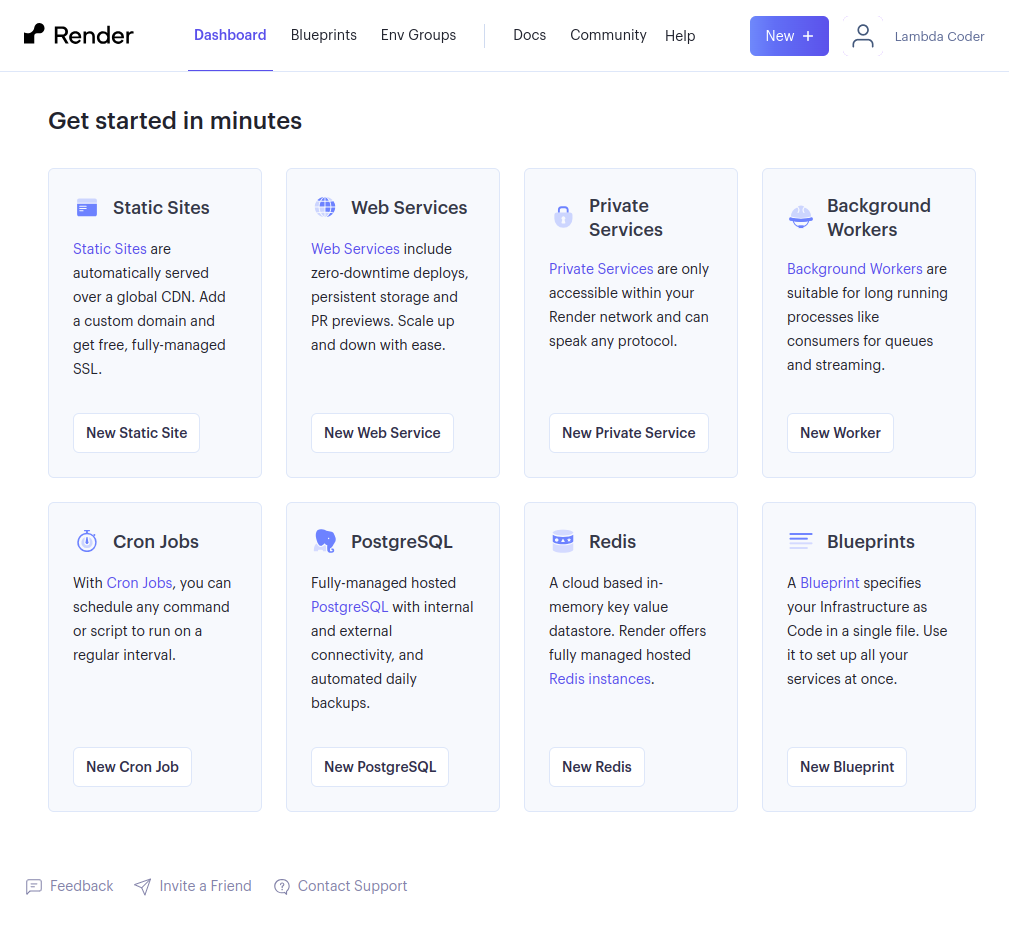Click the New Static Site button
Viewport: 1009px width, 929px height.
click(136, 433)
